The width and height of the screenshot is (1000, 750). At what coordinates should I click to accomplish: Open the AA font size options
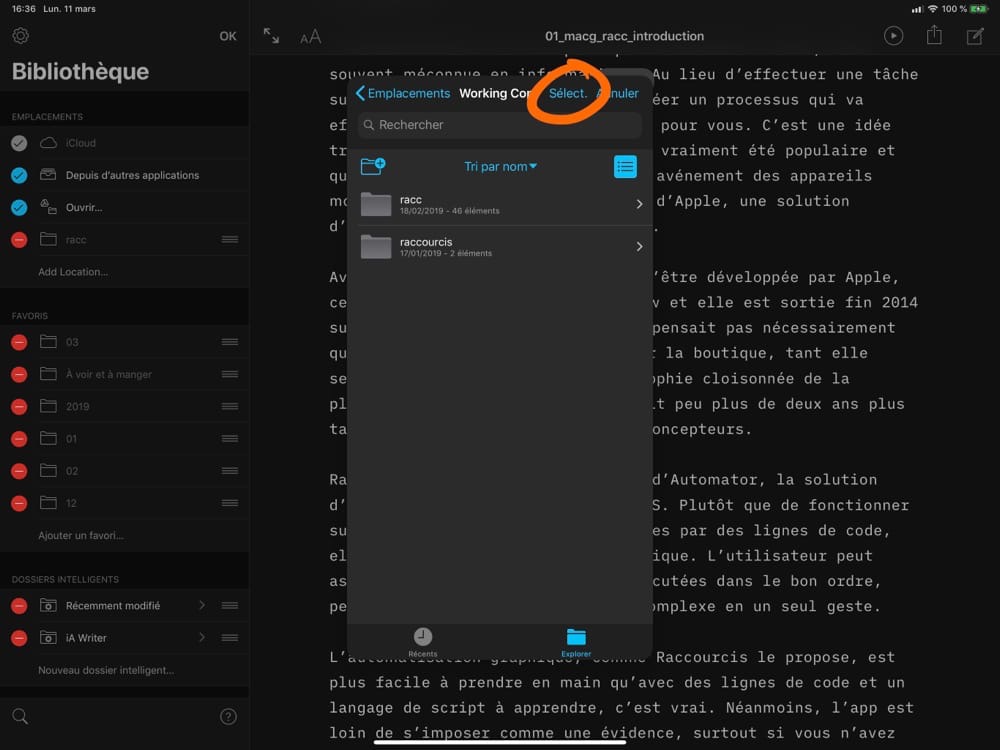coord(311,37)
